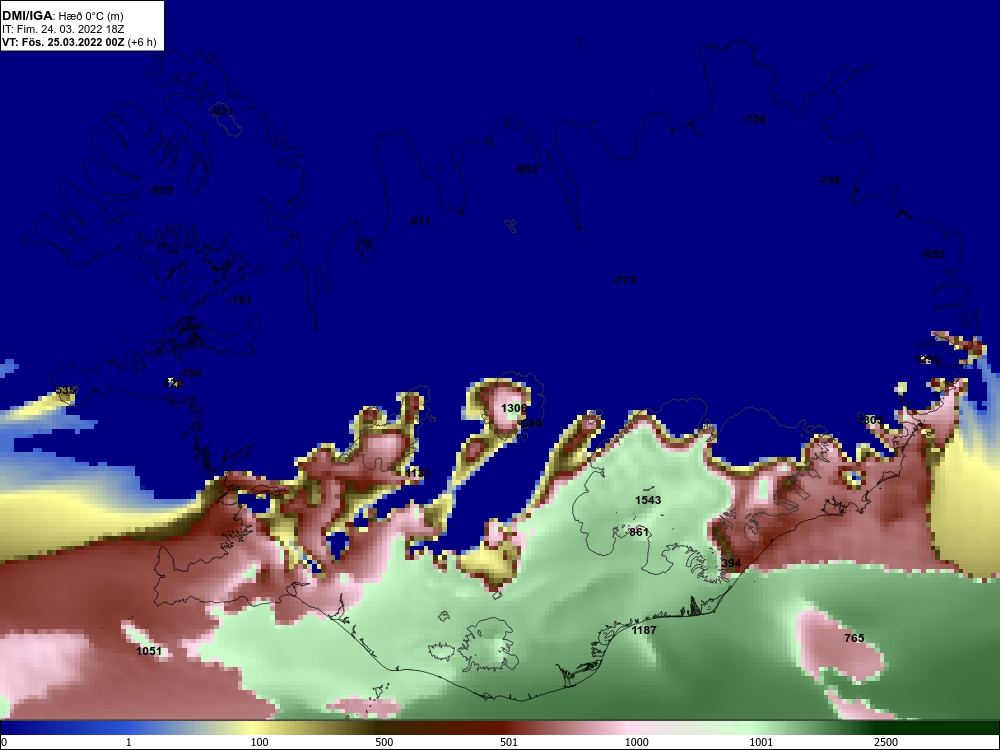This screenshot has height=750, width=1000.
Task: Click the color scale label 0
Action: 3,742
